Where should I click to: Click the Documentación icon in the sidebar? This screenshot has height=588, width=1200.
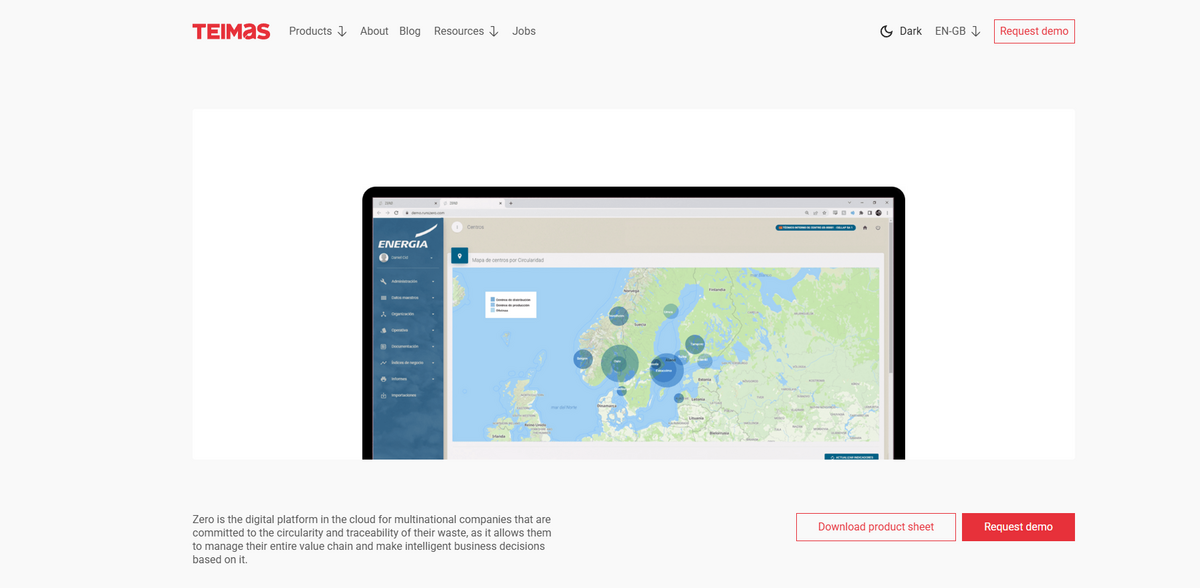384,346
